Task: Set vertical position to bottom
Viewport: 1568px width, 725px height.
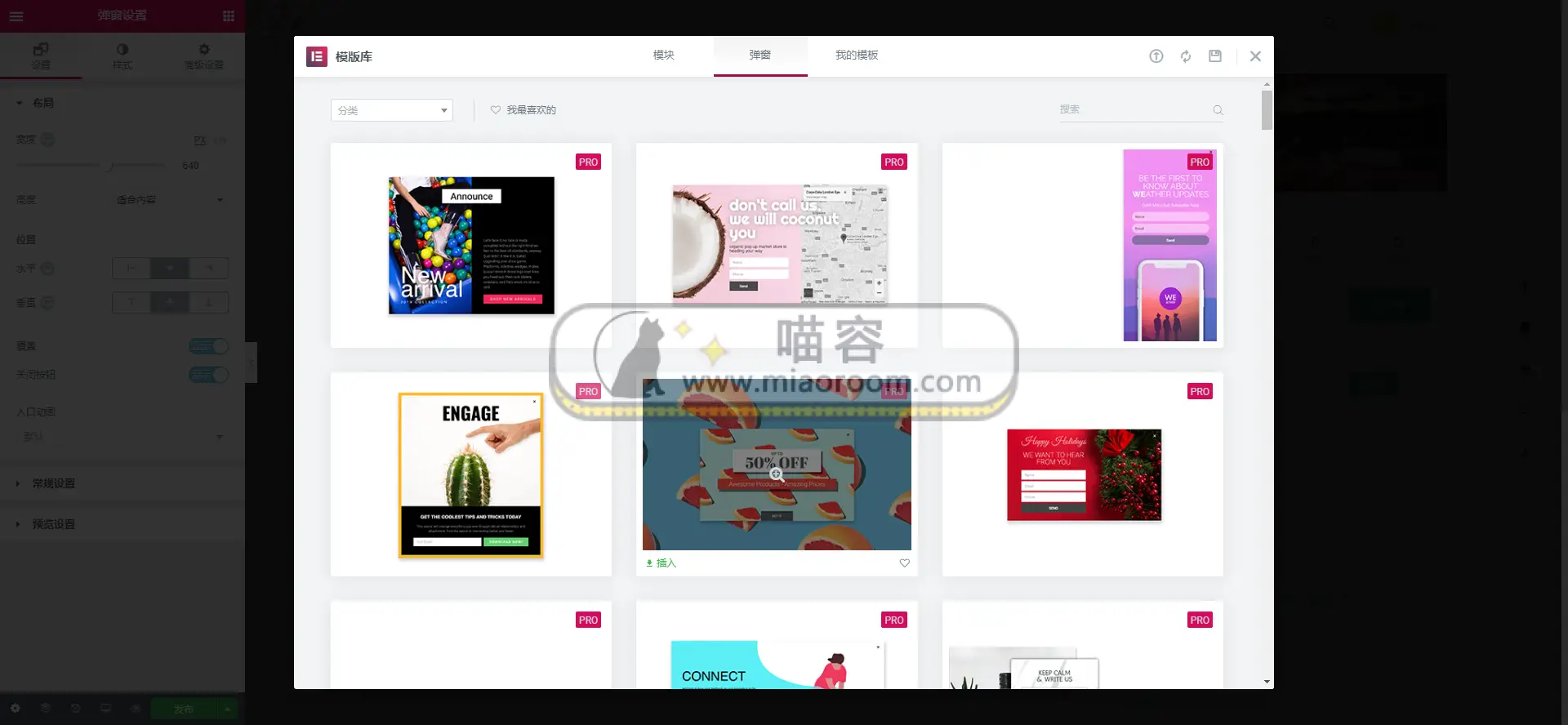Action: 209,302
